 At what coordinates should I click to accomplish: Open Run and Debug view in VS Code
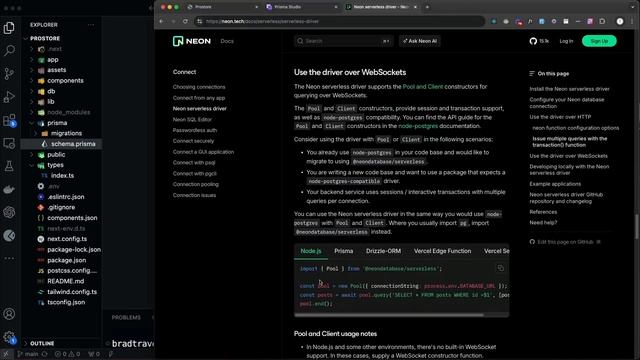pyautogui.click(x=9, y=97)
